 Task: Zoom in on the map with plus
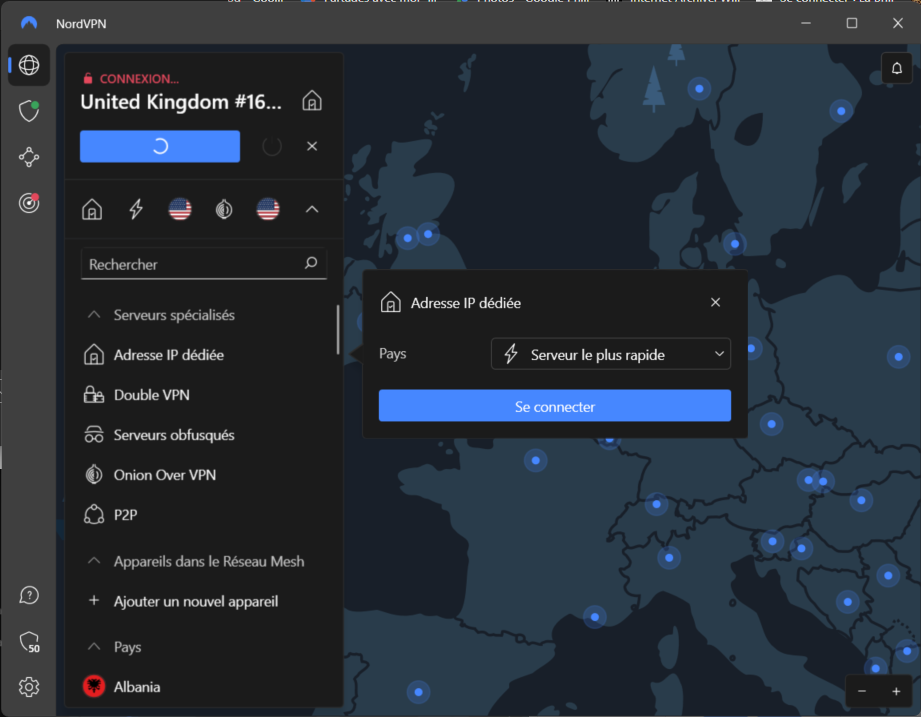(x=895, y=691)
